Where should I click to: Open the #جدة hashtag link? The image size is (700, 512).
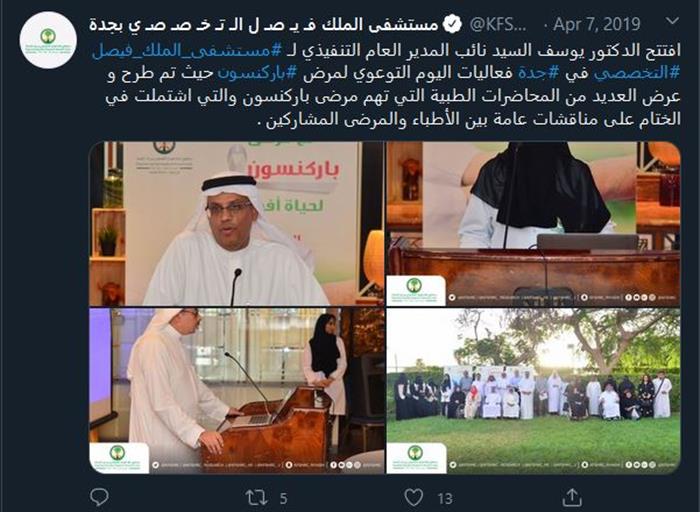tap(531, 73)
